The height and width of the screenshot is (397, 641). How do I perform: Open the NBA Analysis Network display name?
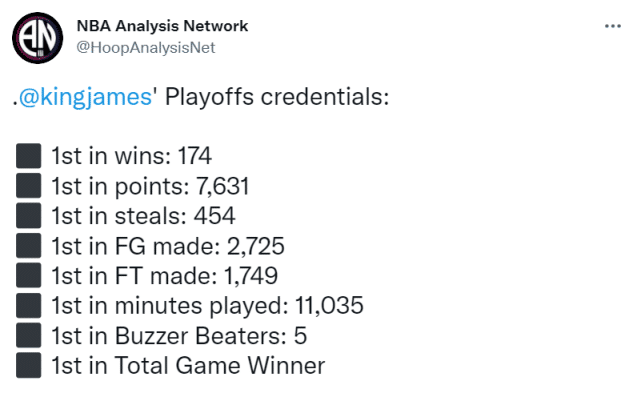pyautogui.click(x=162, y=26)
